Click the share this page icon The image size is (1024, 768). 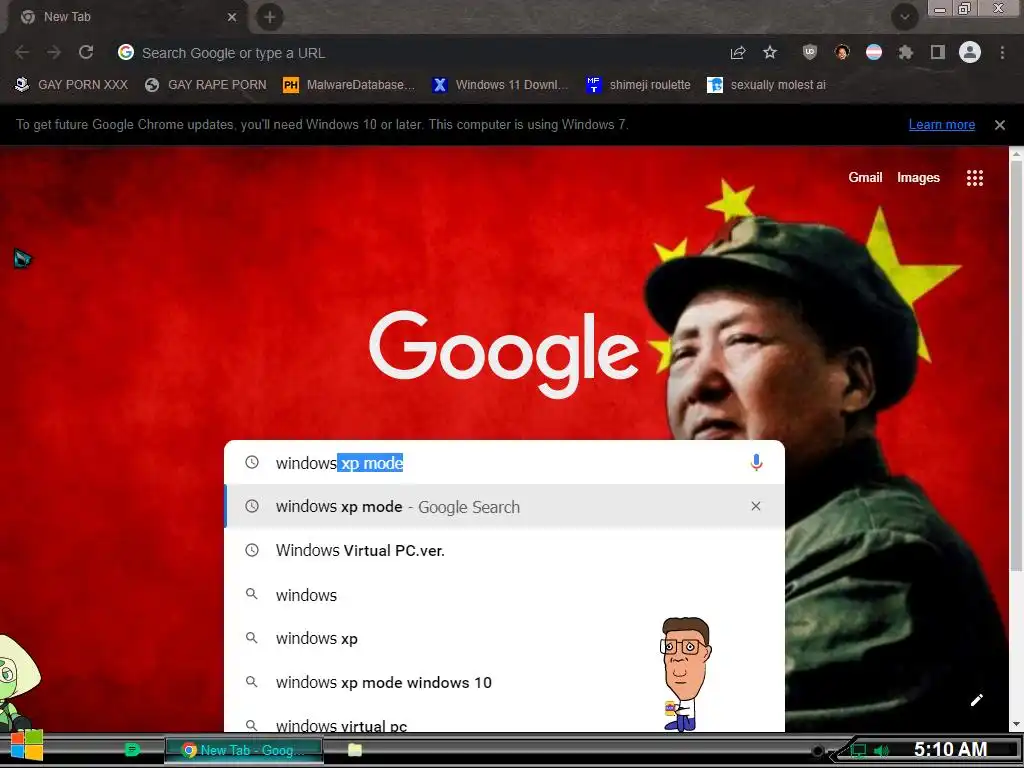pyautogui.click(x=738, y=52)
